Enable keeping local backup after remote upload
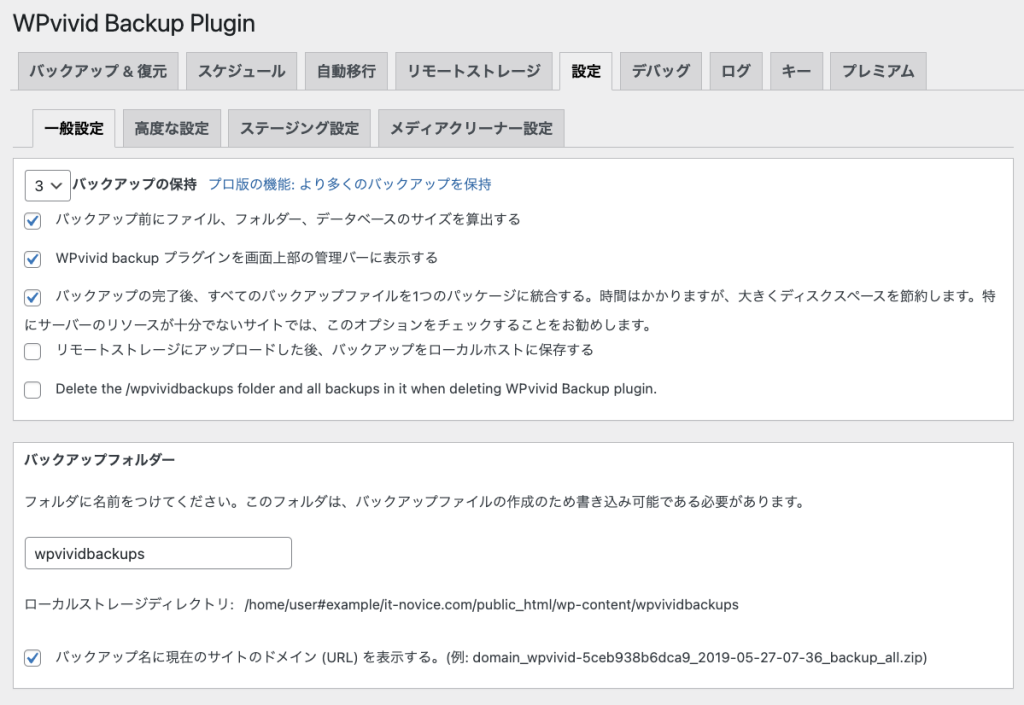 pyautogui.click(x=33, y=351)
